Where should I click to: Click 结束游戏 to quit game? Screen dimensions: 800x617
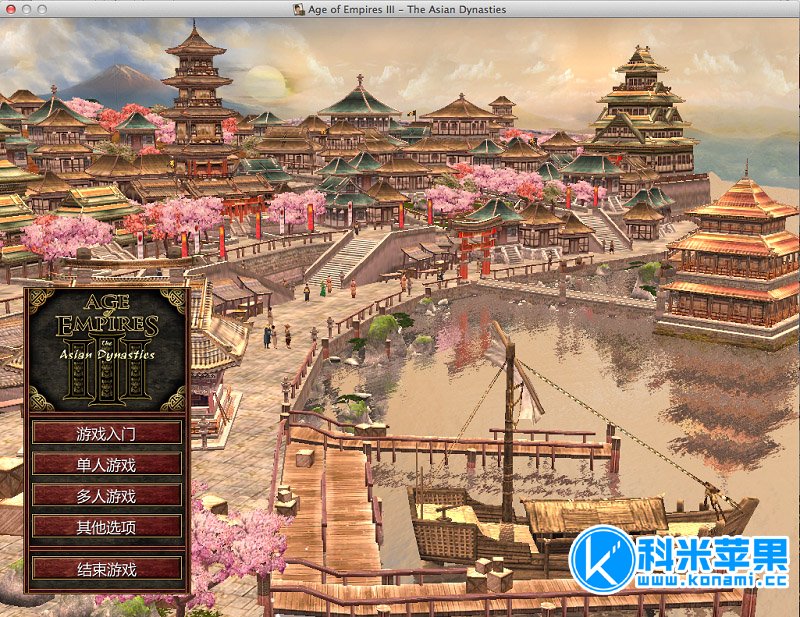tap(107, 569)
